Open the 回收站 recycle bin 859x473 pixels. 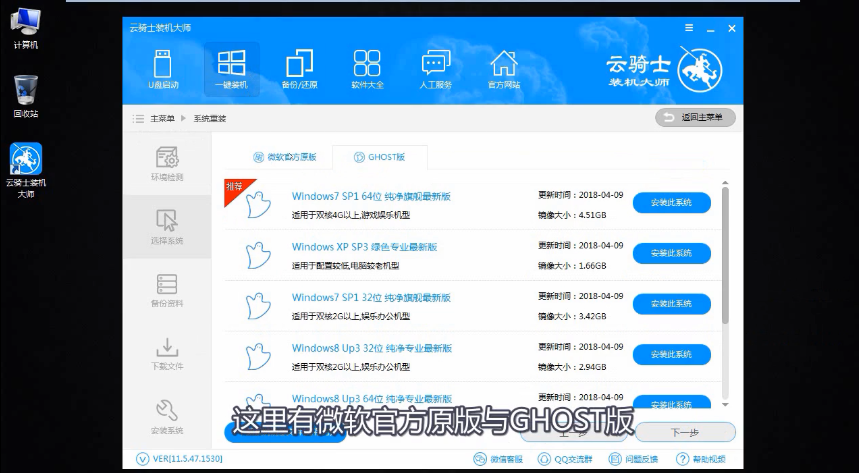pos(26,96)
